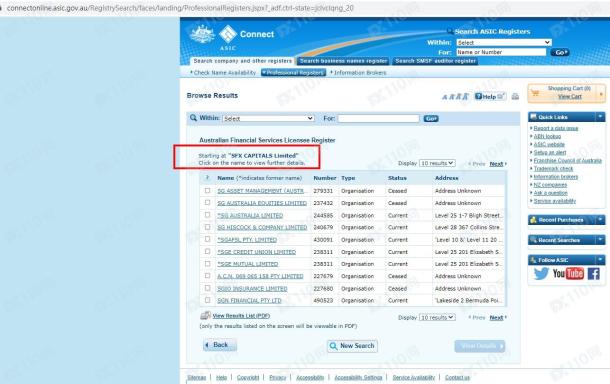
Task: Click the Quick Links panel icon
Action: coord(533,117)
